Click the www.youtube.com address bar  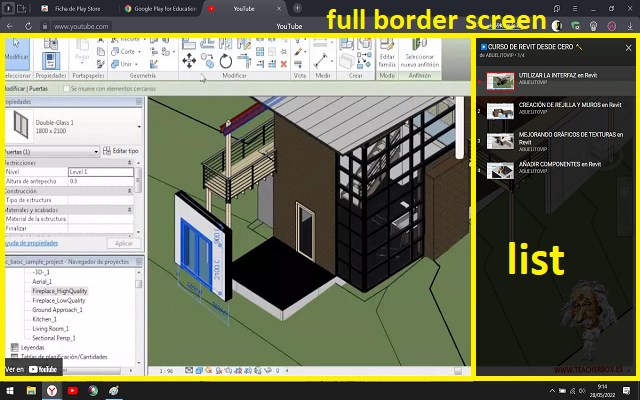[81, 26]
